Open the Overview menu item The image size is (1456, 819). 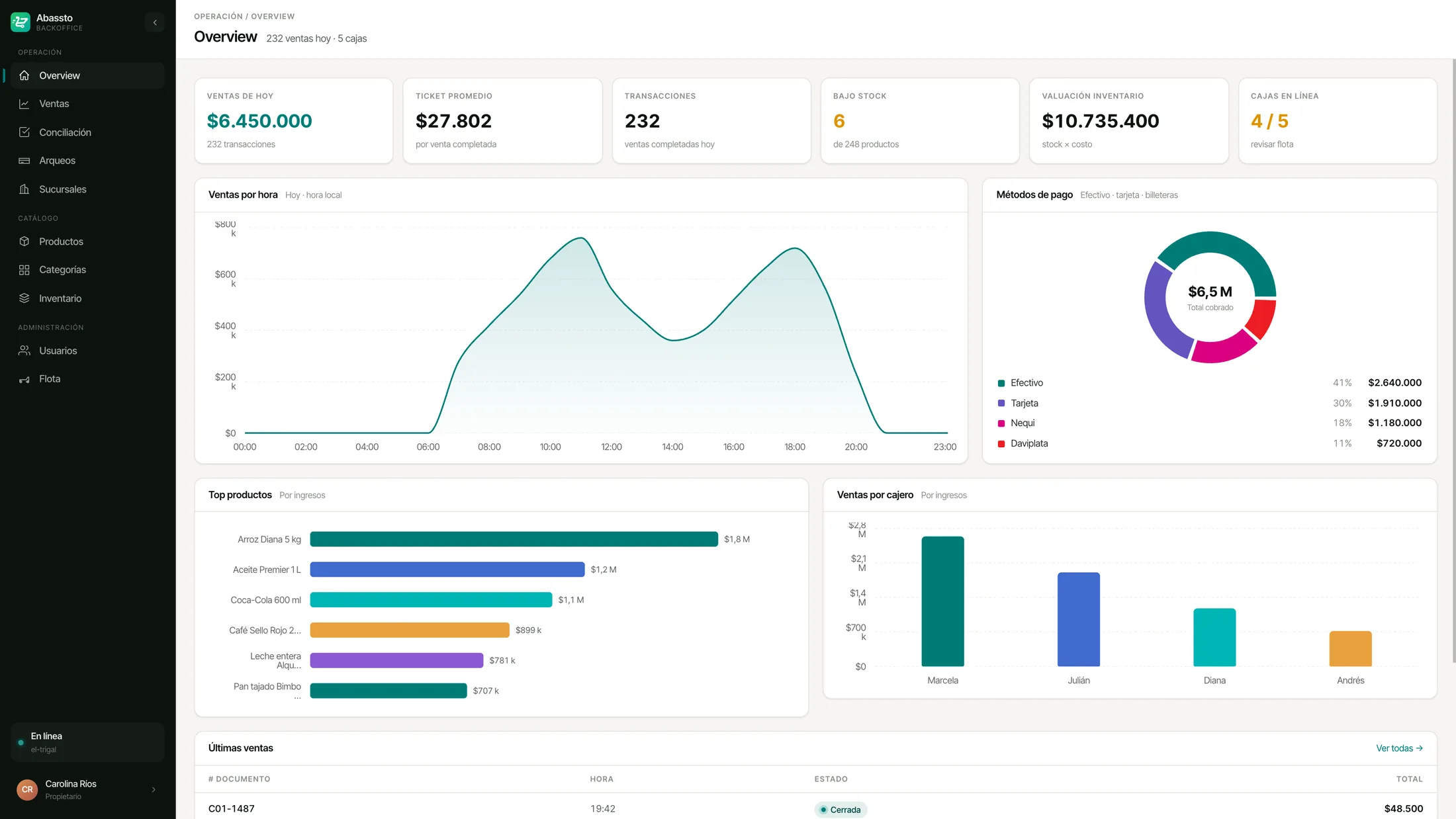87,75
